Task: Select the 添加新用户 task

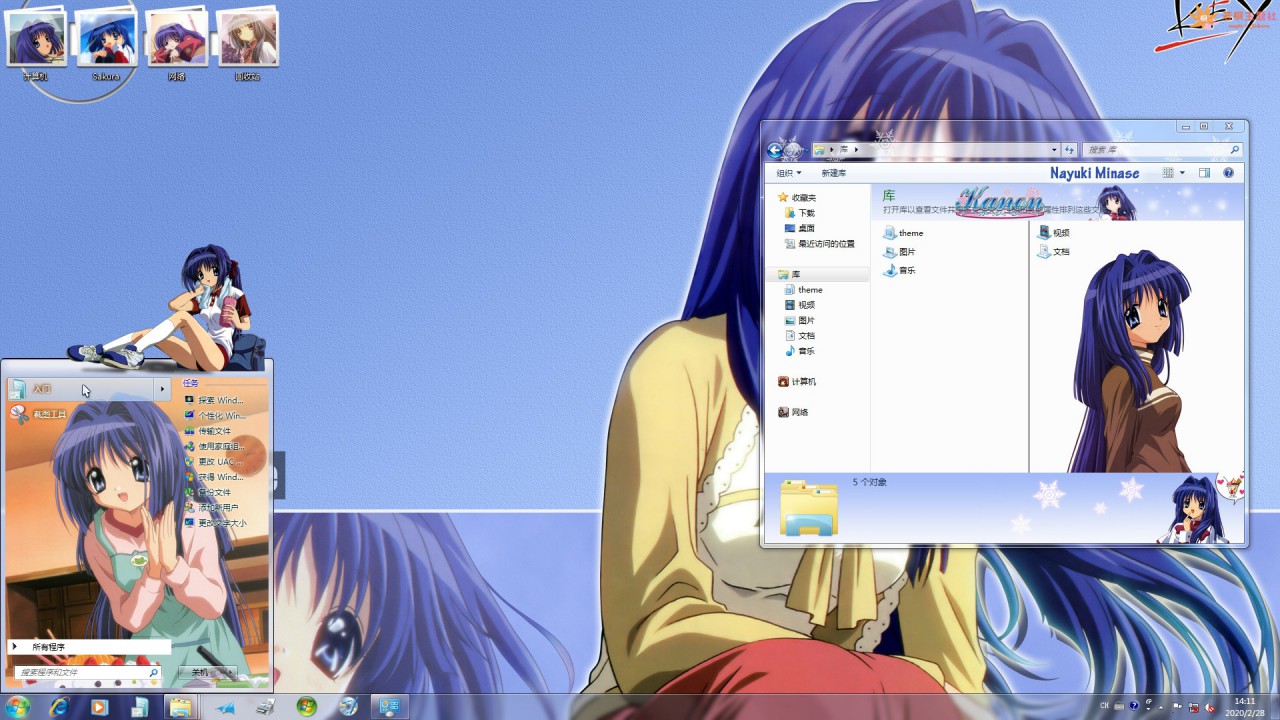Action: [211, 508]
